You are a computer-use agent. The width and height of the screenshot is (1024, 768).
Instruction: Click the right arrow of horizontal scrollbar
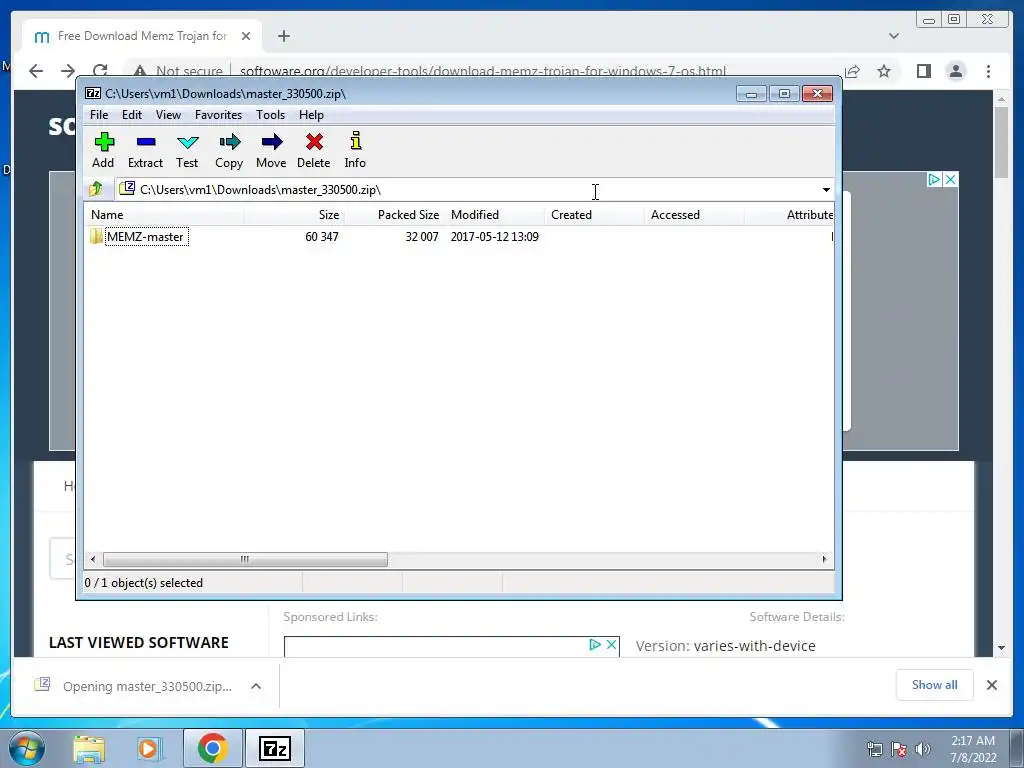(824, 560)
